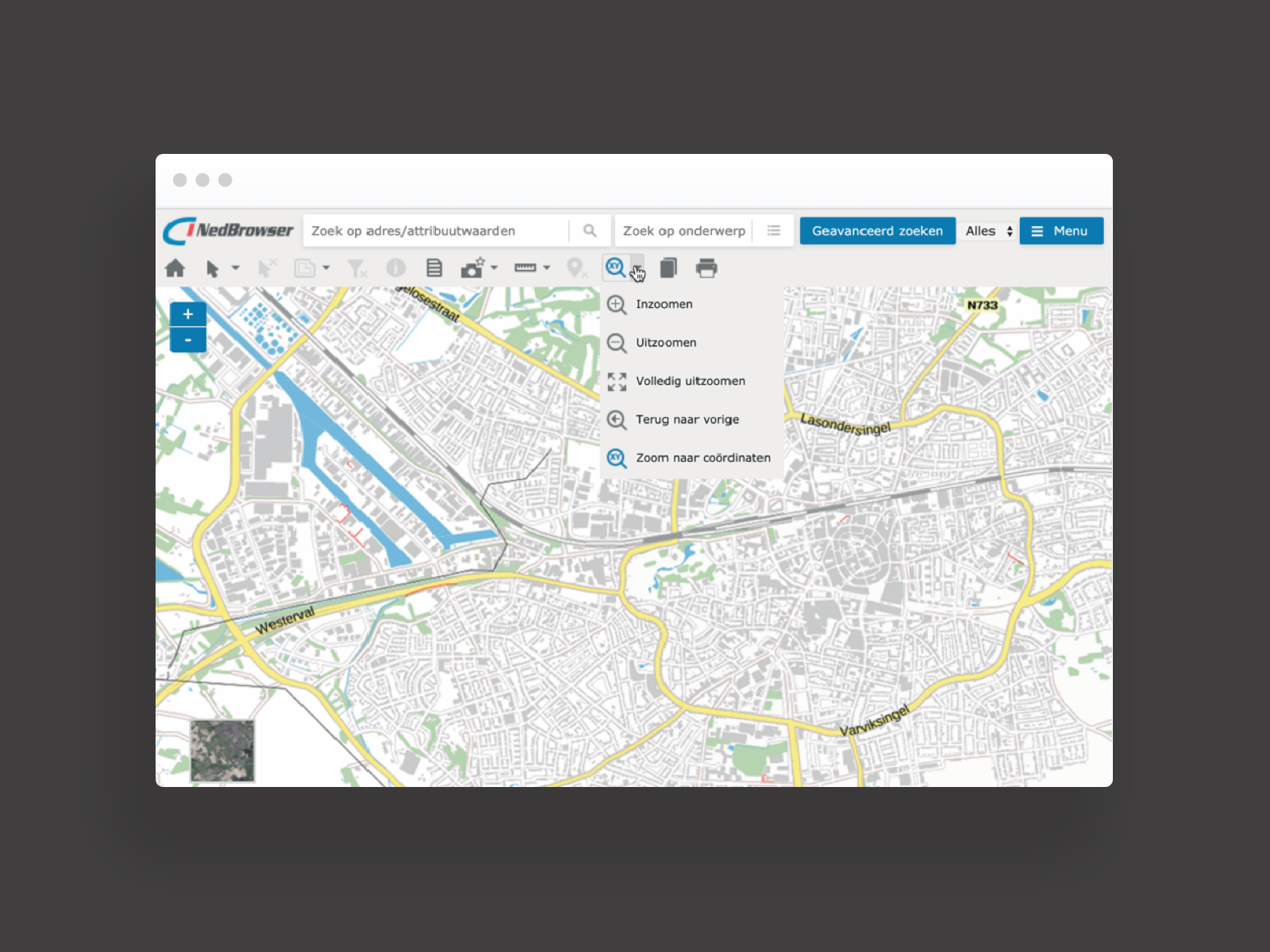Screen dimensions: 1270x952
Task: Expand the camera snapshot dropdown arrow
Action: coord(495,268)
